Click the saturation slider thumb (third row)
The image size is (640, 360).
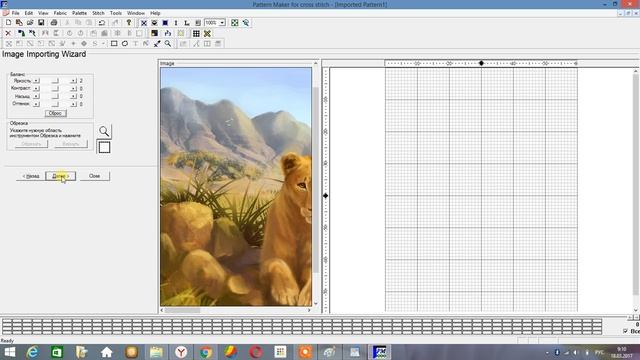[x=55, y=96]
